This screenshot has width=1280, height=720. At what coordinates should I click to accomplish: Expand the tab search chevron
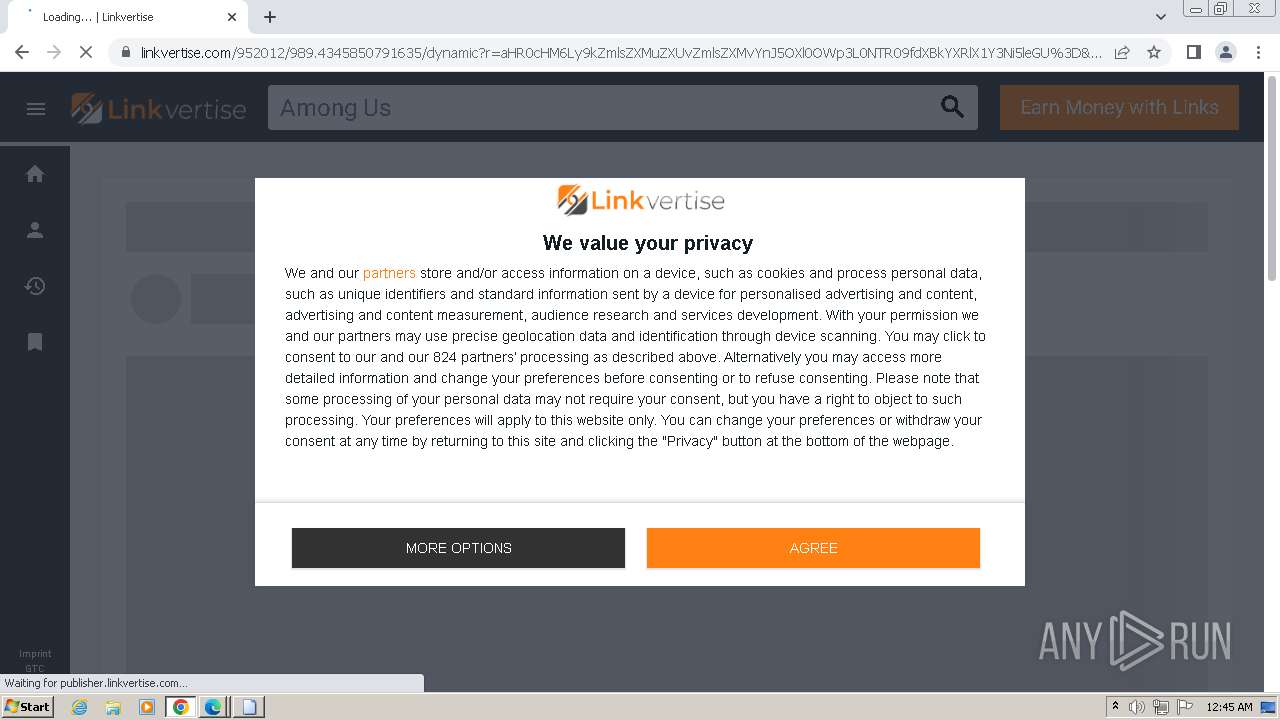[x=1161, y=17]
